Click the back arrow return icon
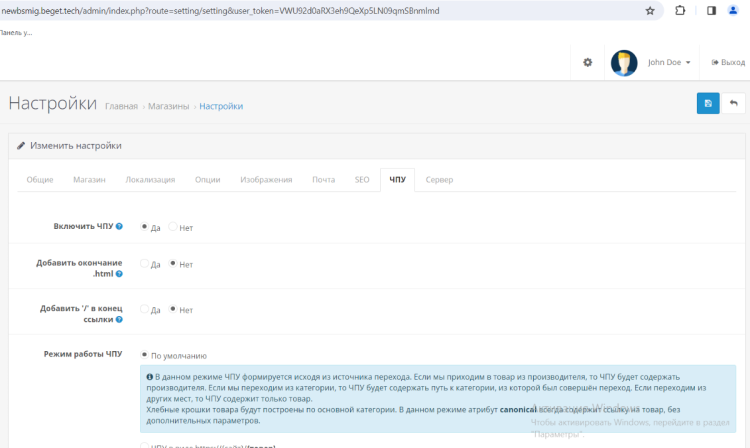The width and height of the screenshot is (750, 448). tap(734, 103)
